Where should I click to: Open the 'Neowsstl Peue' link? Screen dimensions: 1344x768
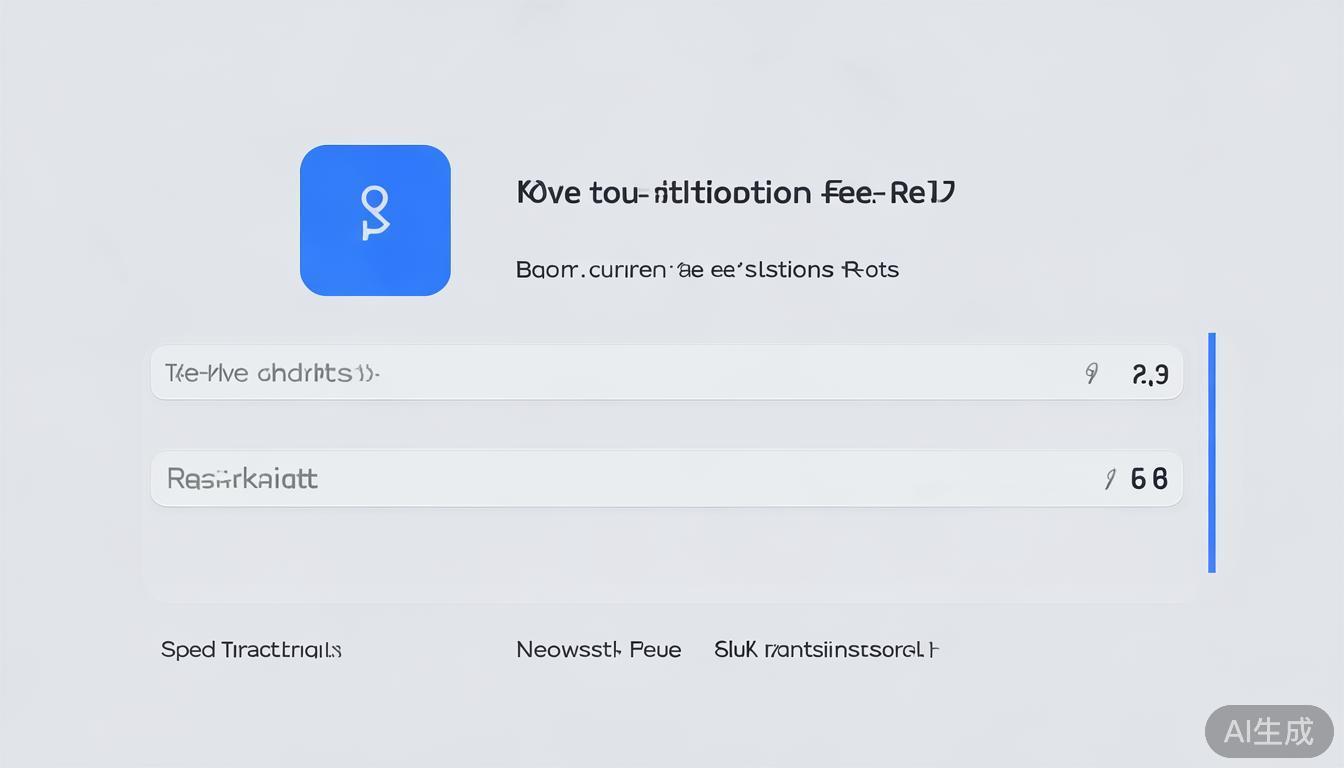pyautogui.click(x=598, y=650)
